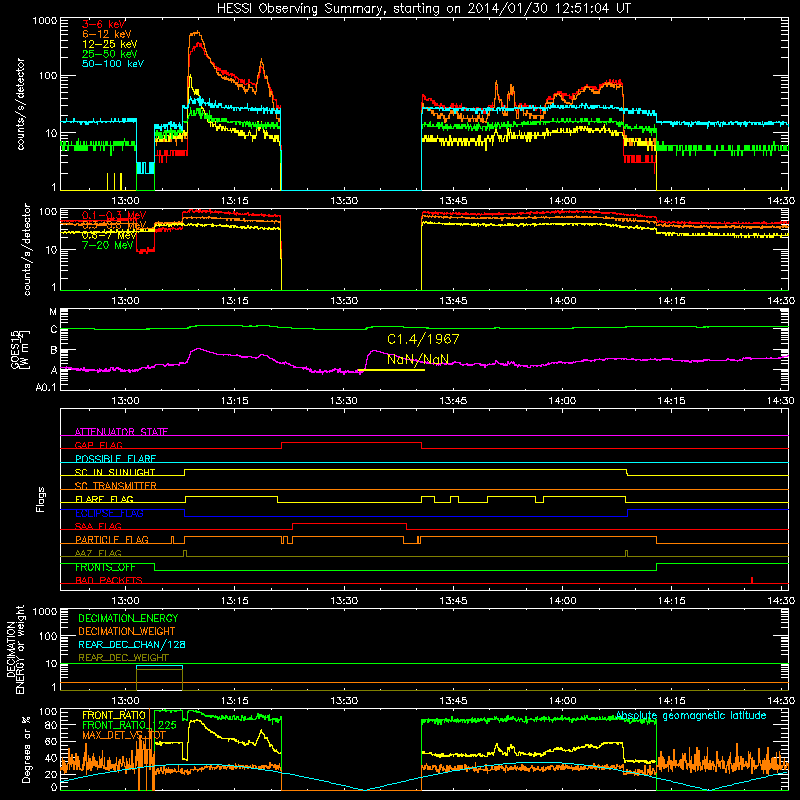Click the yellow flare interval bar under C1.4/1967

(391, 370)
